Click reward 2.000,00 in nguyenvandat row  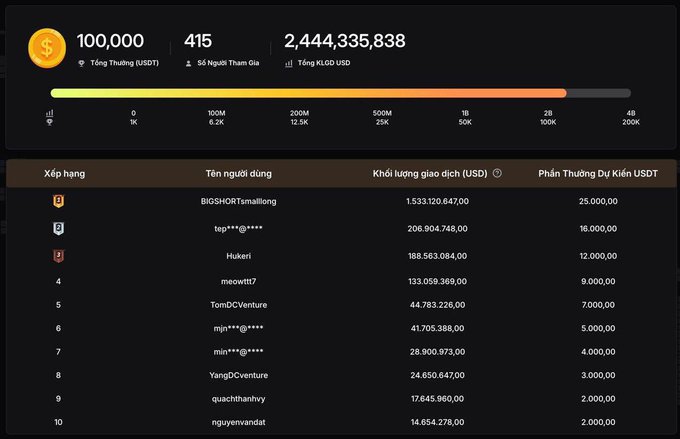(x=598, y=422)
